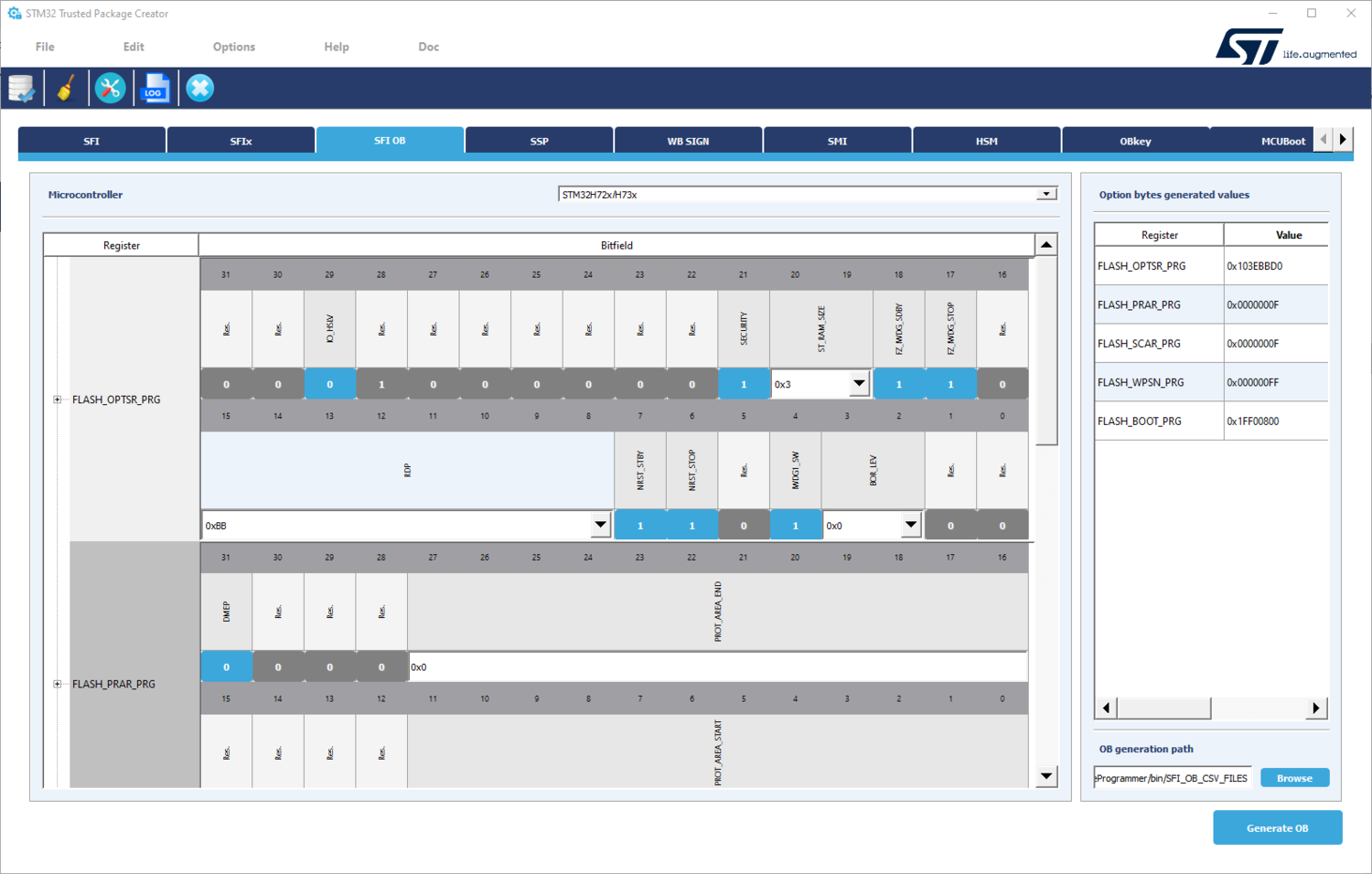1372x874 pixels.
Task: Open the ST_RAM_SIZE 0x3 dropdown
Action: pos(820,384)
